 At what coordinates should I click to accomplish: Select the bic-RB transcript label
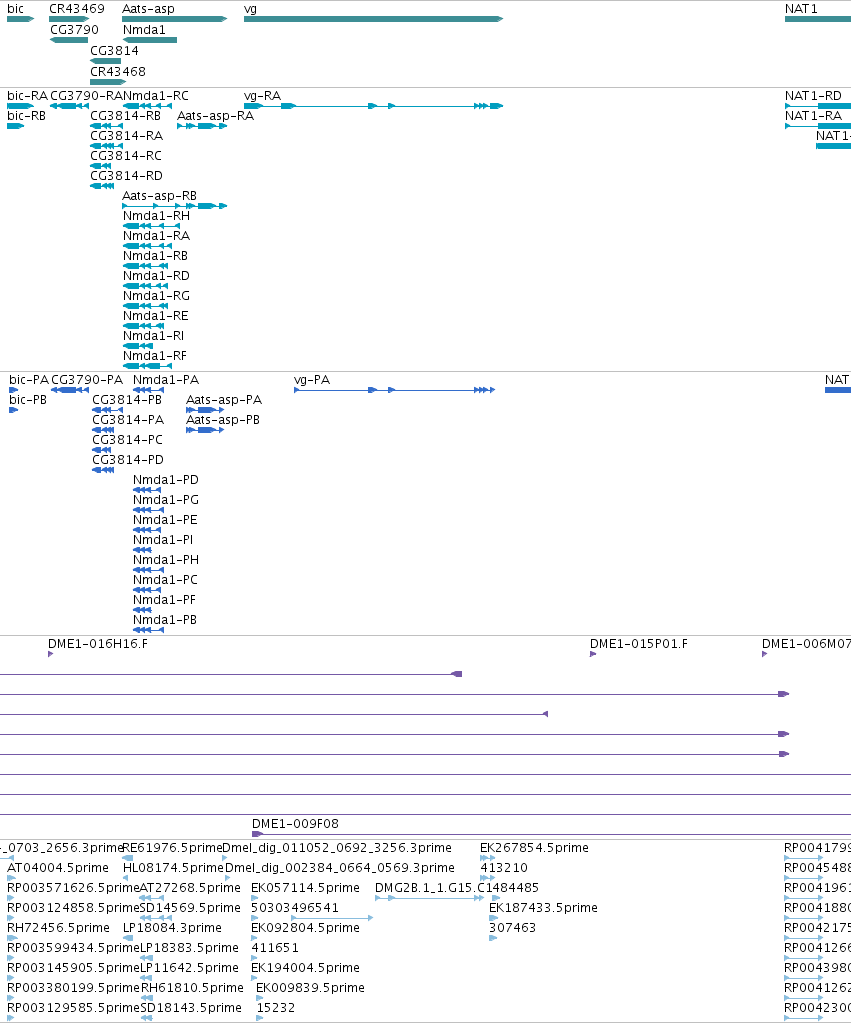point(26,116)
